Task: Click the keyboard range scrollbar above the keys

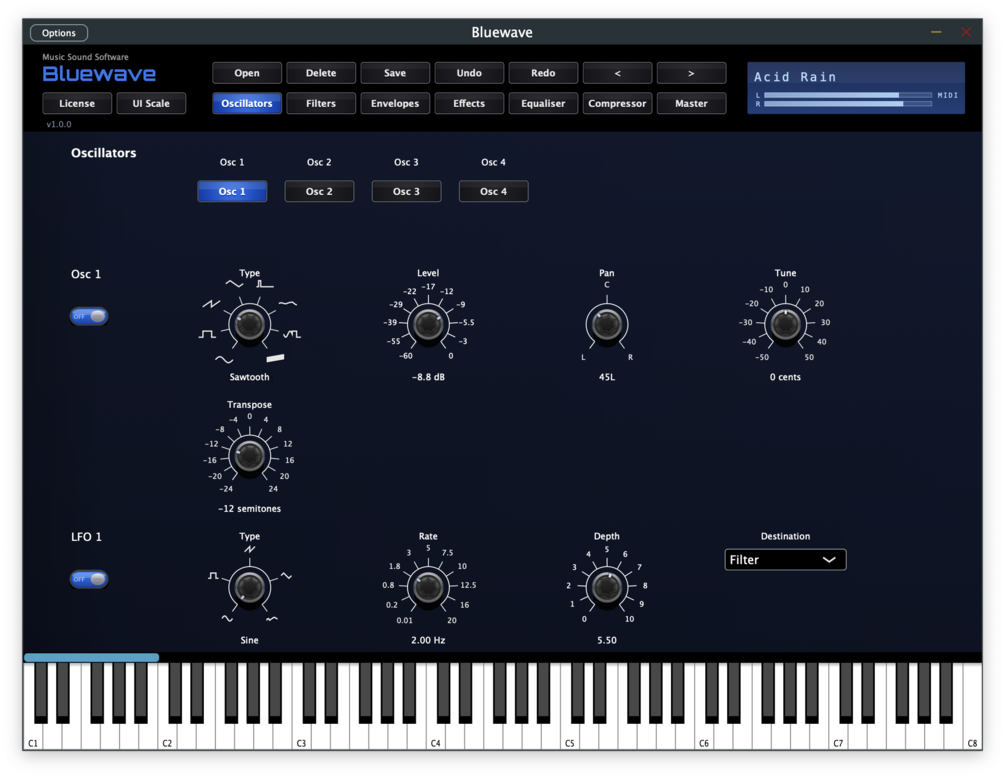Action: (x=92, y=657)
